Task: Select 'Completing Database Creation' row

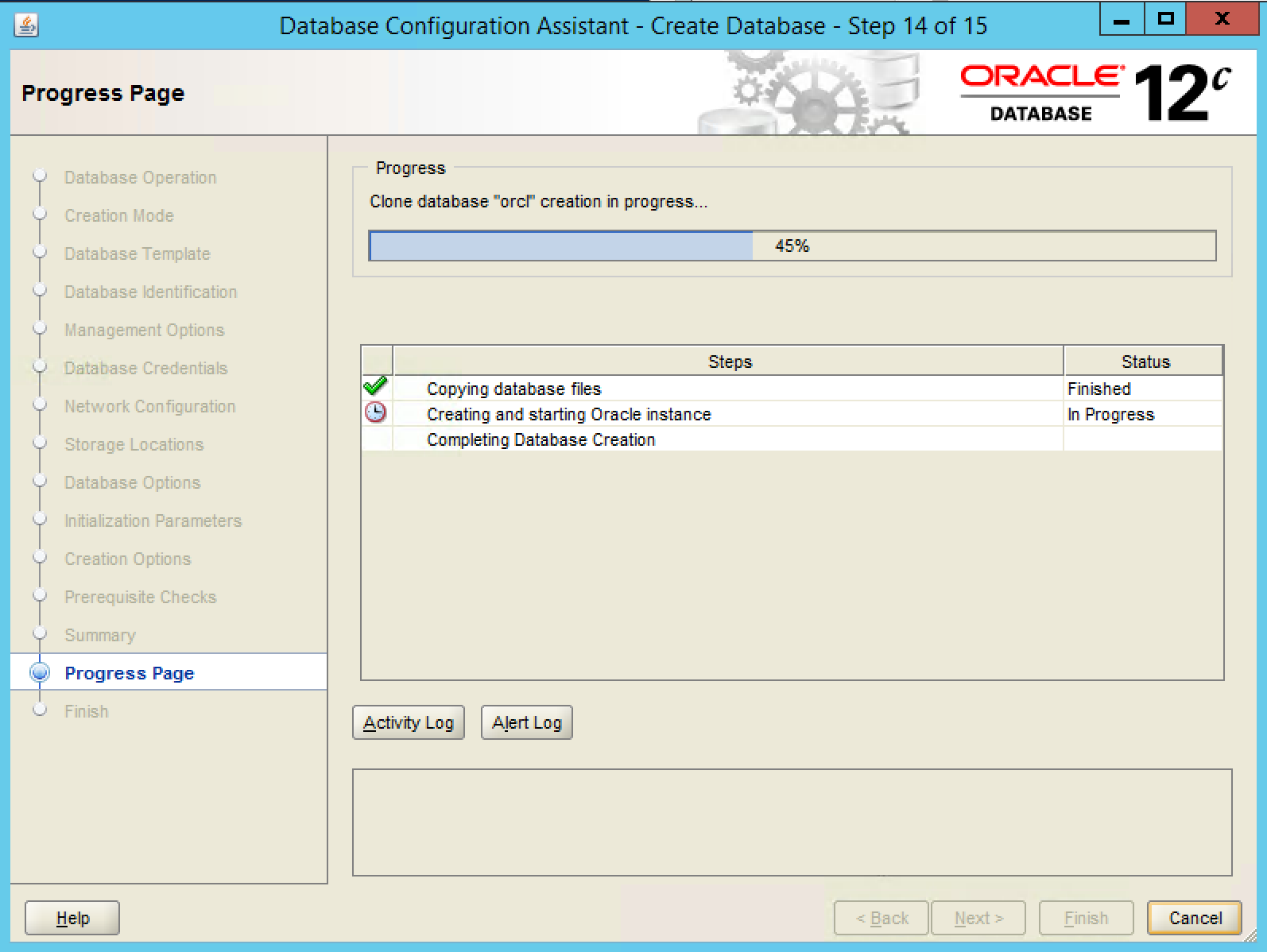Action: click(x=792, y=439)
